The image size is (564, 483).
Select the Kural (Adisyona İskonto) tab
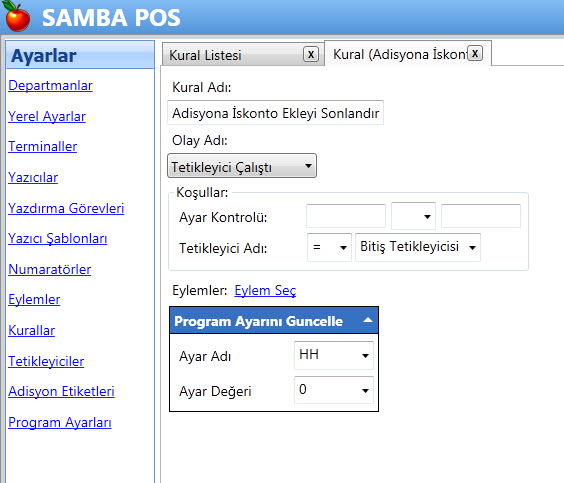[399, 55]
